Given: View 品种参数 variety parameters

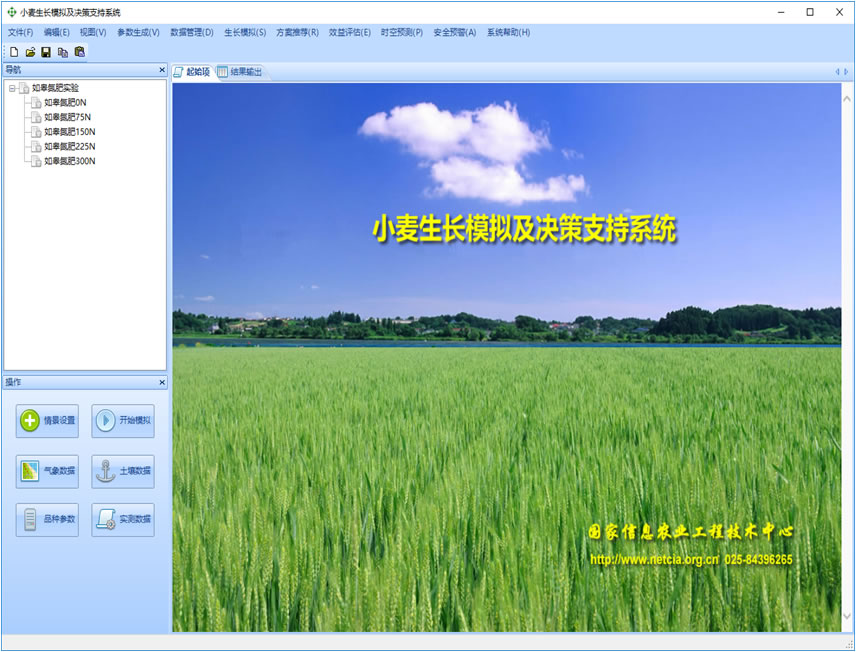Looking at the screenshot, I should pos(46,521).
